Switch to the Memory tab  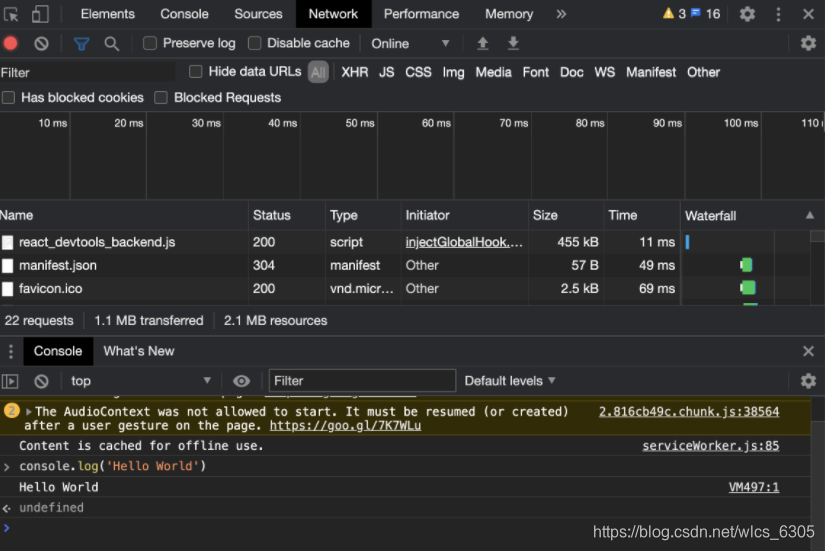tap(509, 14)
